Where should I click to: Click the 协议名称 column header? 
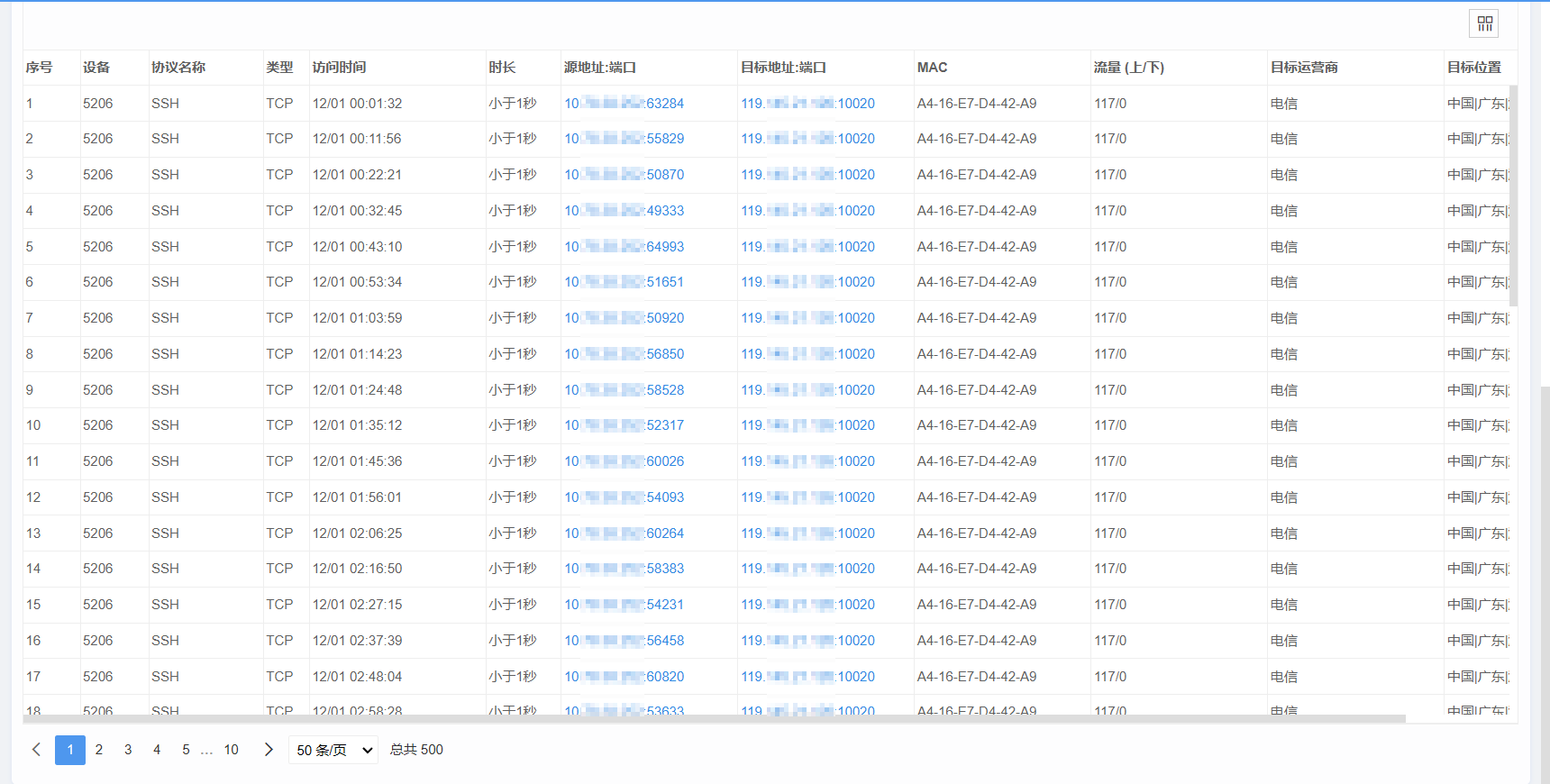[x=178, y=68]
